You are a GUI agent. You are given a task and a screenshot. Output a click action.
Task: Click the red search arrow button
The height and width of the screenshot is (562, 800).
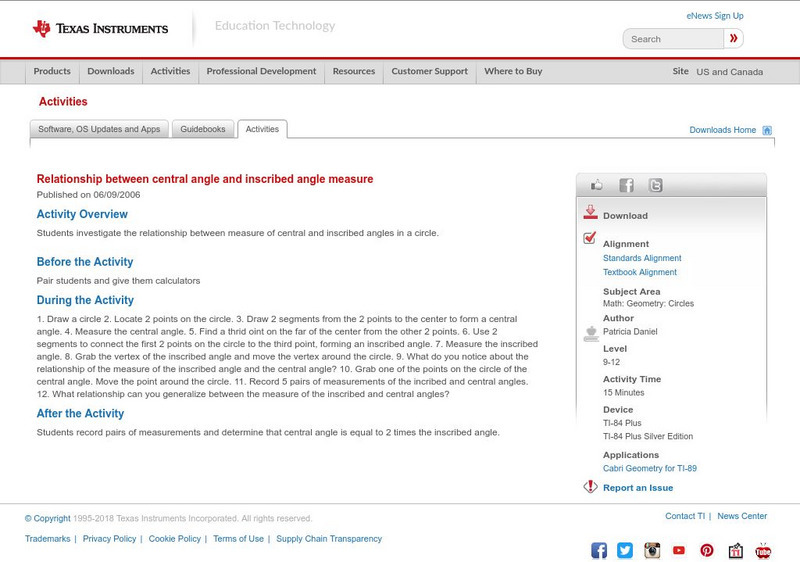[x=734, y=39]
